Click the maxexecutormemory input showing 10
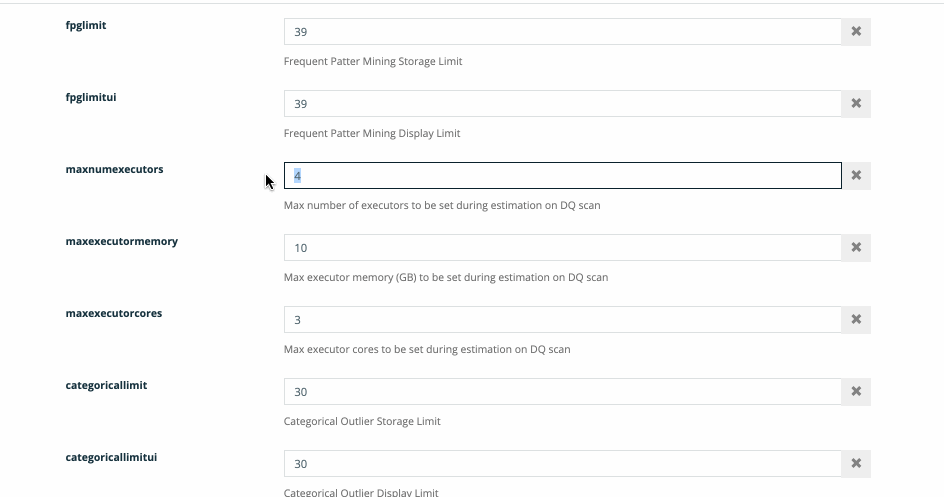This screenshot has height=497, width=944. point(562,248)
